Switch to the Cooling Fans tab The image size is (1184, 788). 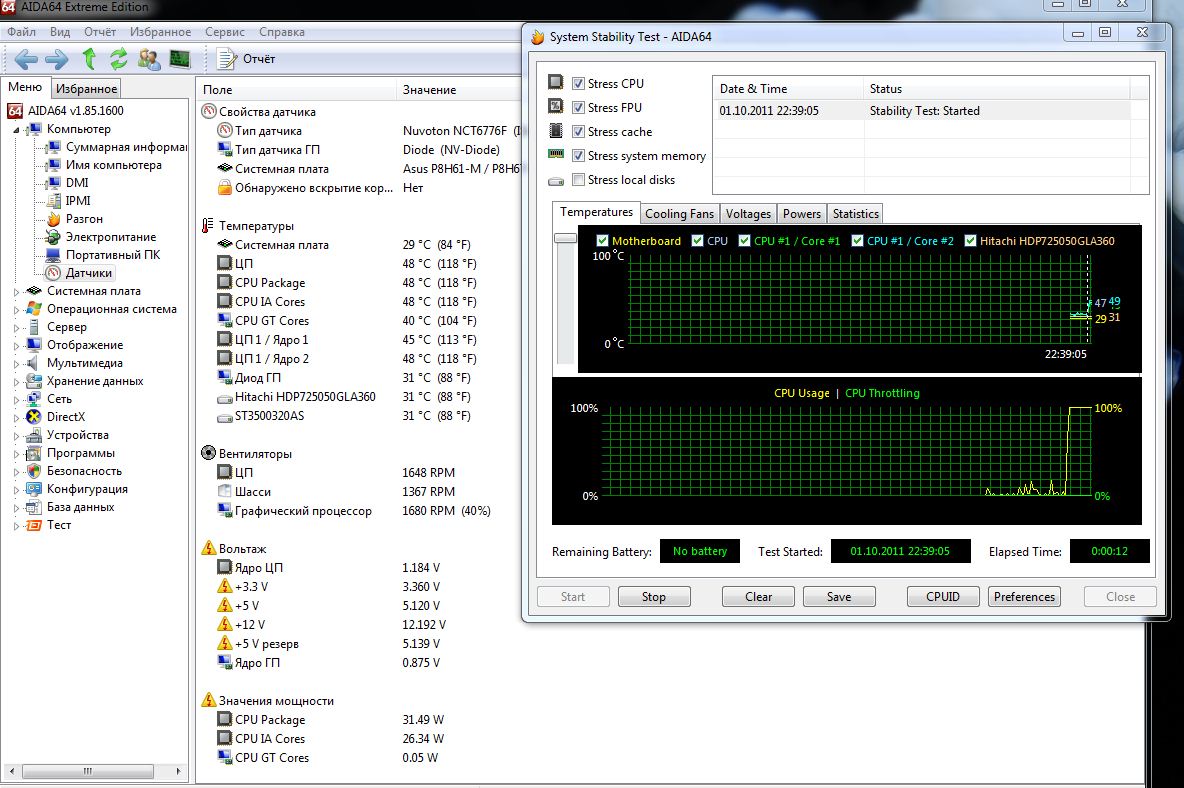679,214
